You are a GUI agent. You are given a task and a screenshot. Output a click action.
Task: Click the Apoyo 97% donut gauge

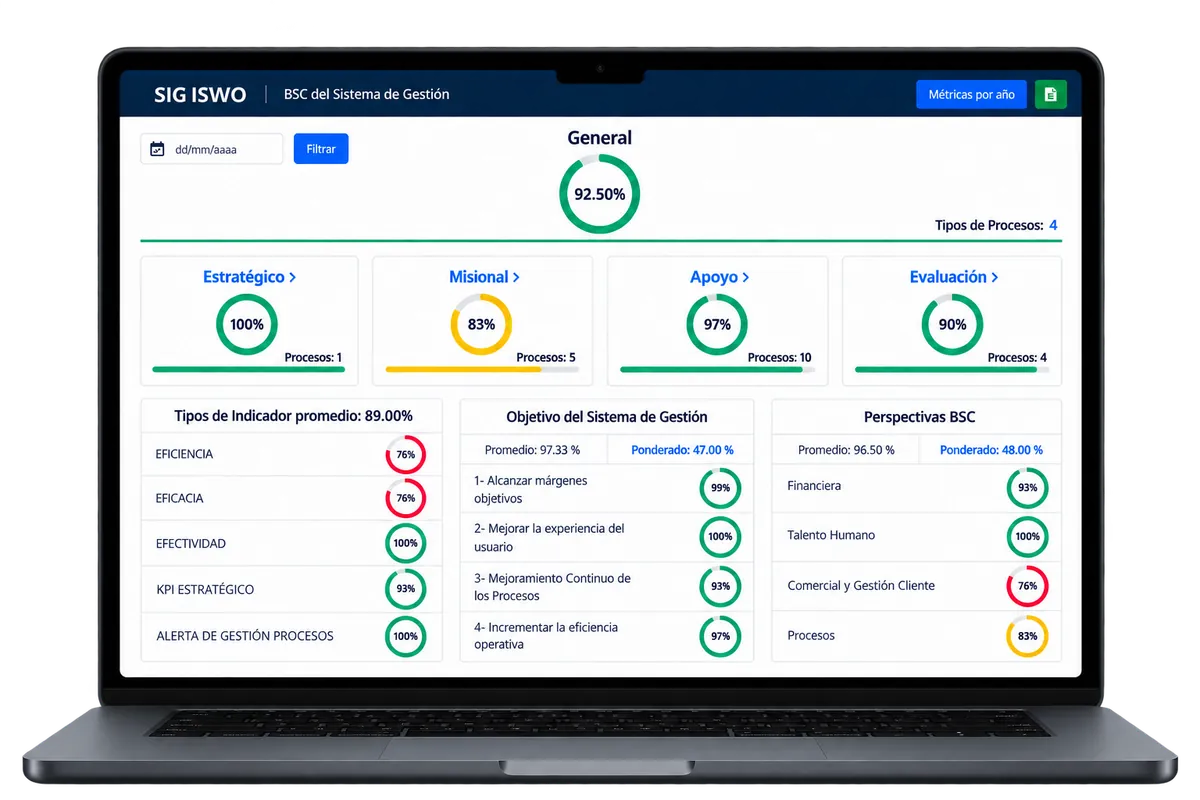717,324
